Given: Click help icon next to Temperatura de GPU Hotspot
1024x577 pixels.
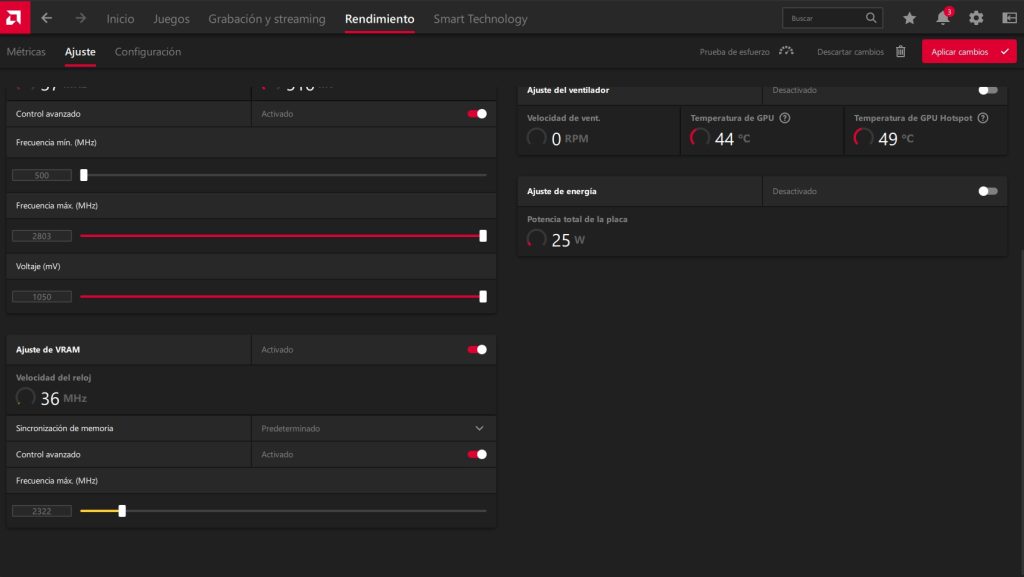Looking at the screenshot, I should coord(983,118).
